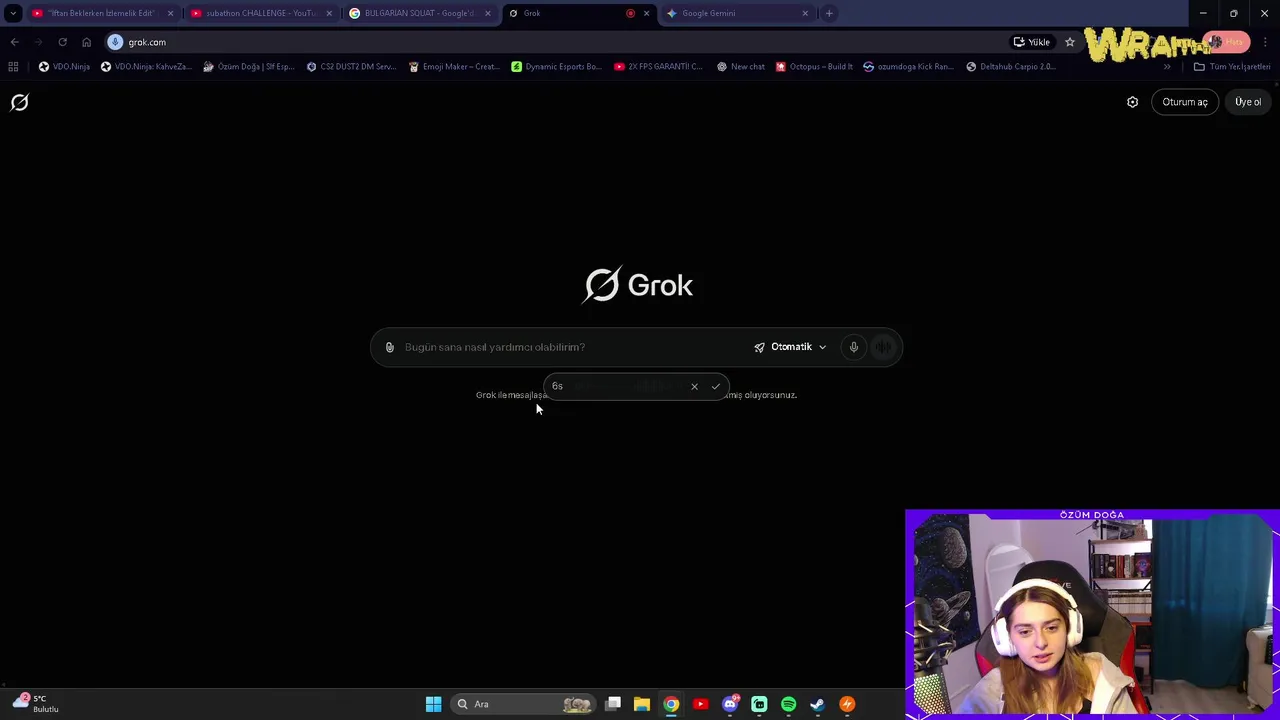Open the 2X FPS GARANTİ bookmark
This screenshot has height=720, width=1280.
coord(659,66)
